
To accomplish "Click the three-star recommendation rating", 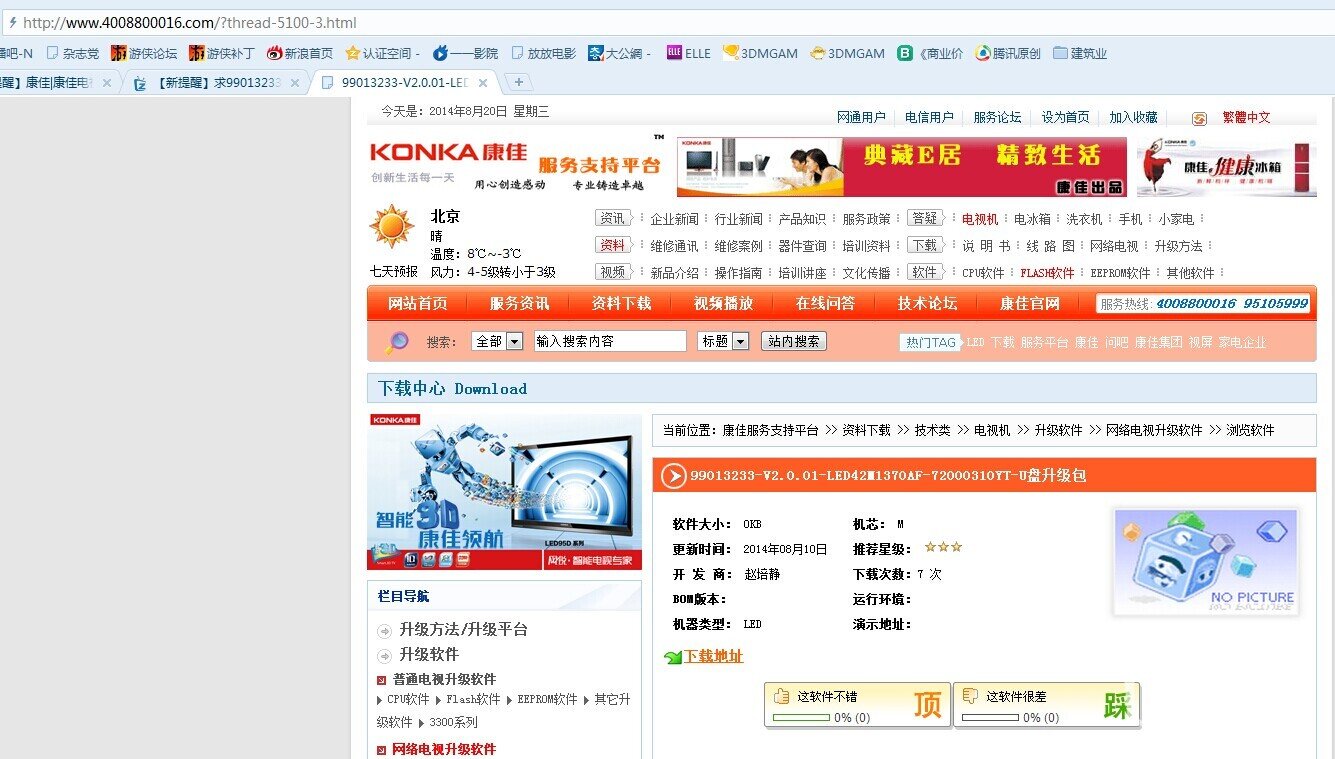I will (x=943, y=547).
